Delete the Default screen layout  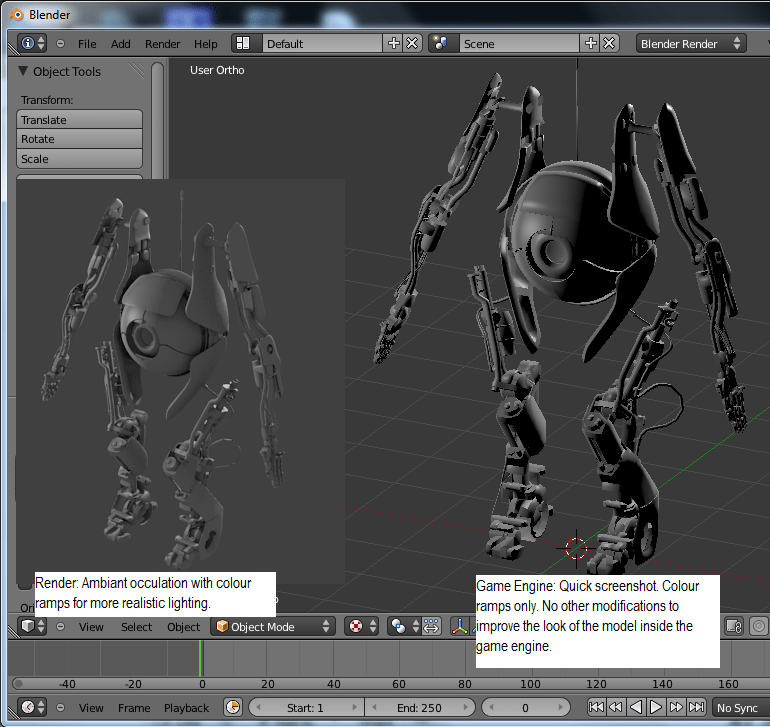pos(411,43)
